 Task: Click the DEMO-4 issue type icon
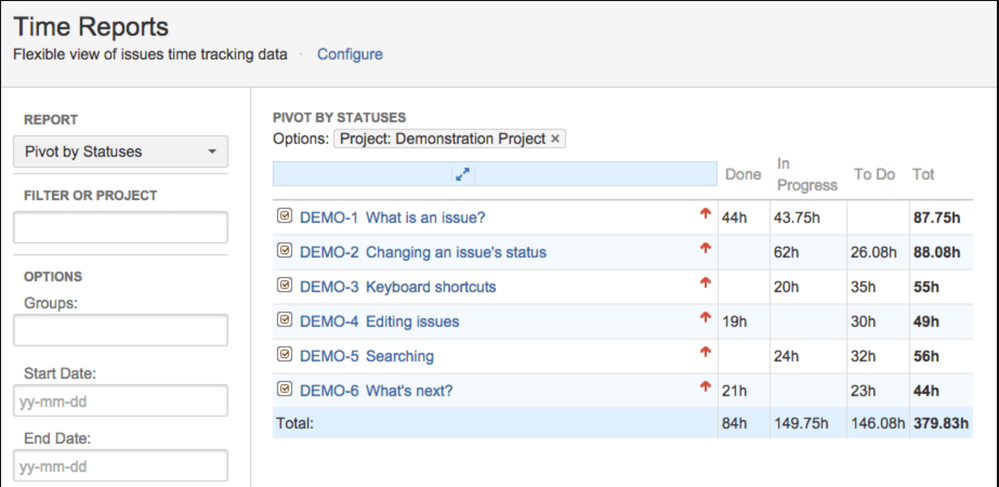pos(285,321)
